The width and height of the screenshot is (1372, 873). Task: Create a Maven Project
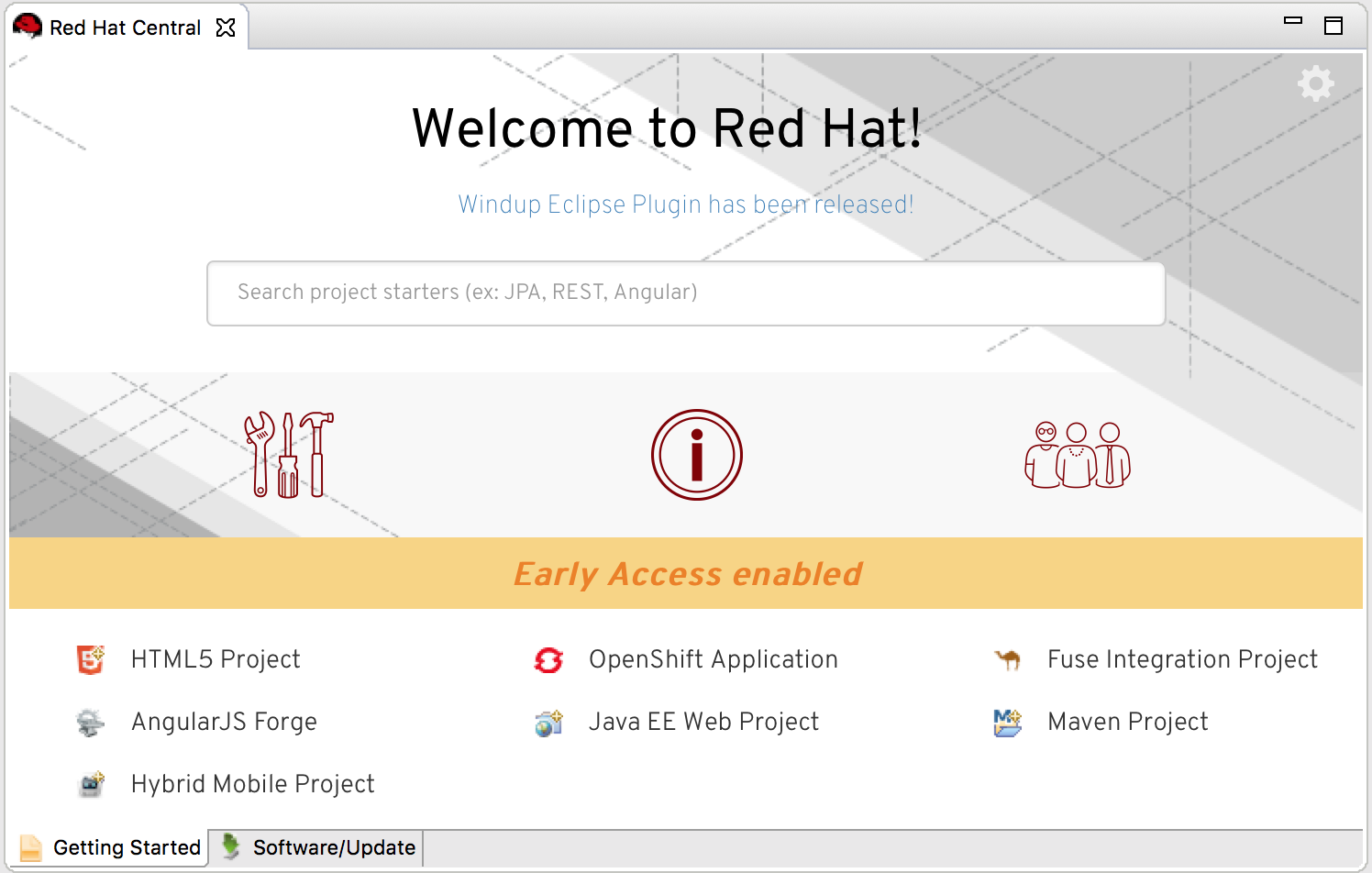click(1128, 722)
